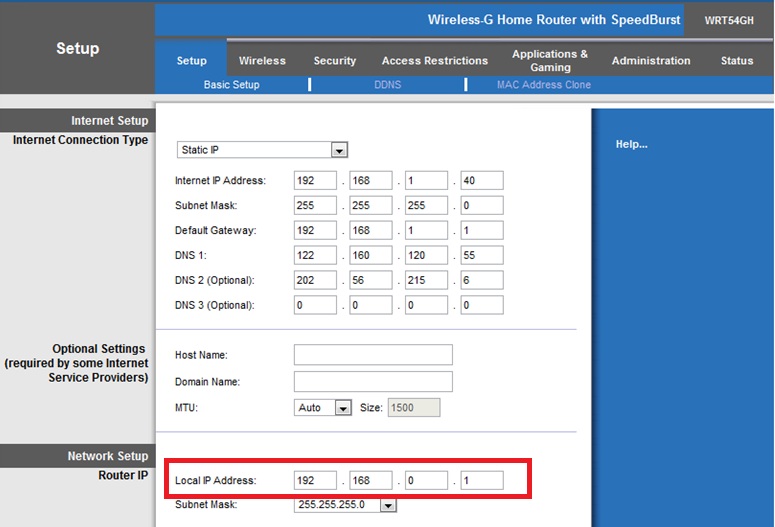
Task: Click DNS 2 first octet 202
Action: tap(315, 280)
